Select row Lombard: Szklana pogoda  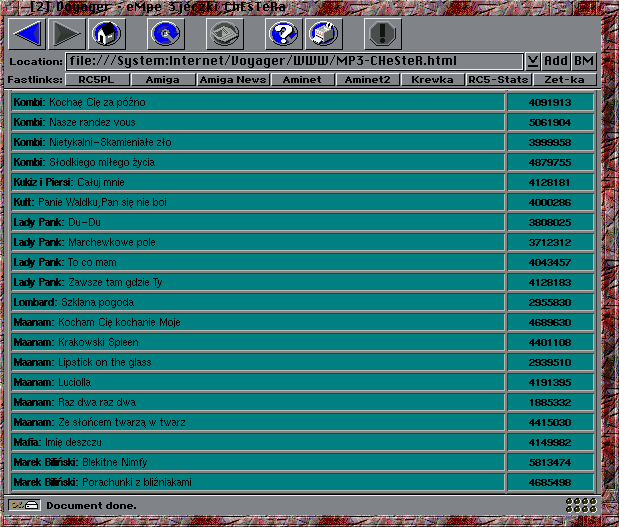click(x=258, y=302)
